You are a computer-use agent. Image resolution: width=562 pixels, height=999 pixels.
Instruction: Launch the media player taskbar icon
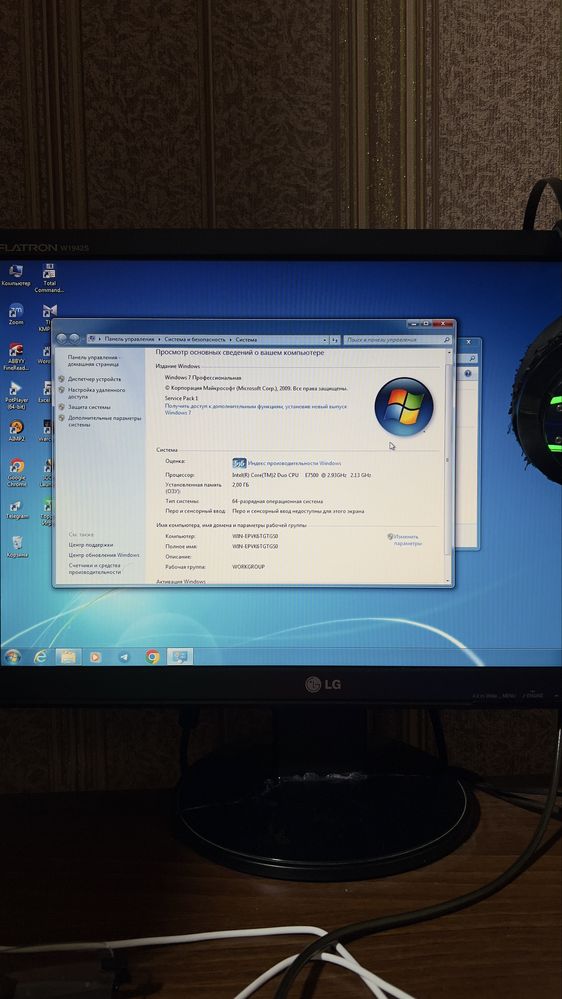tap(95, 656)
